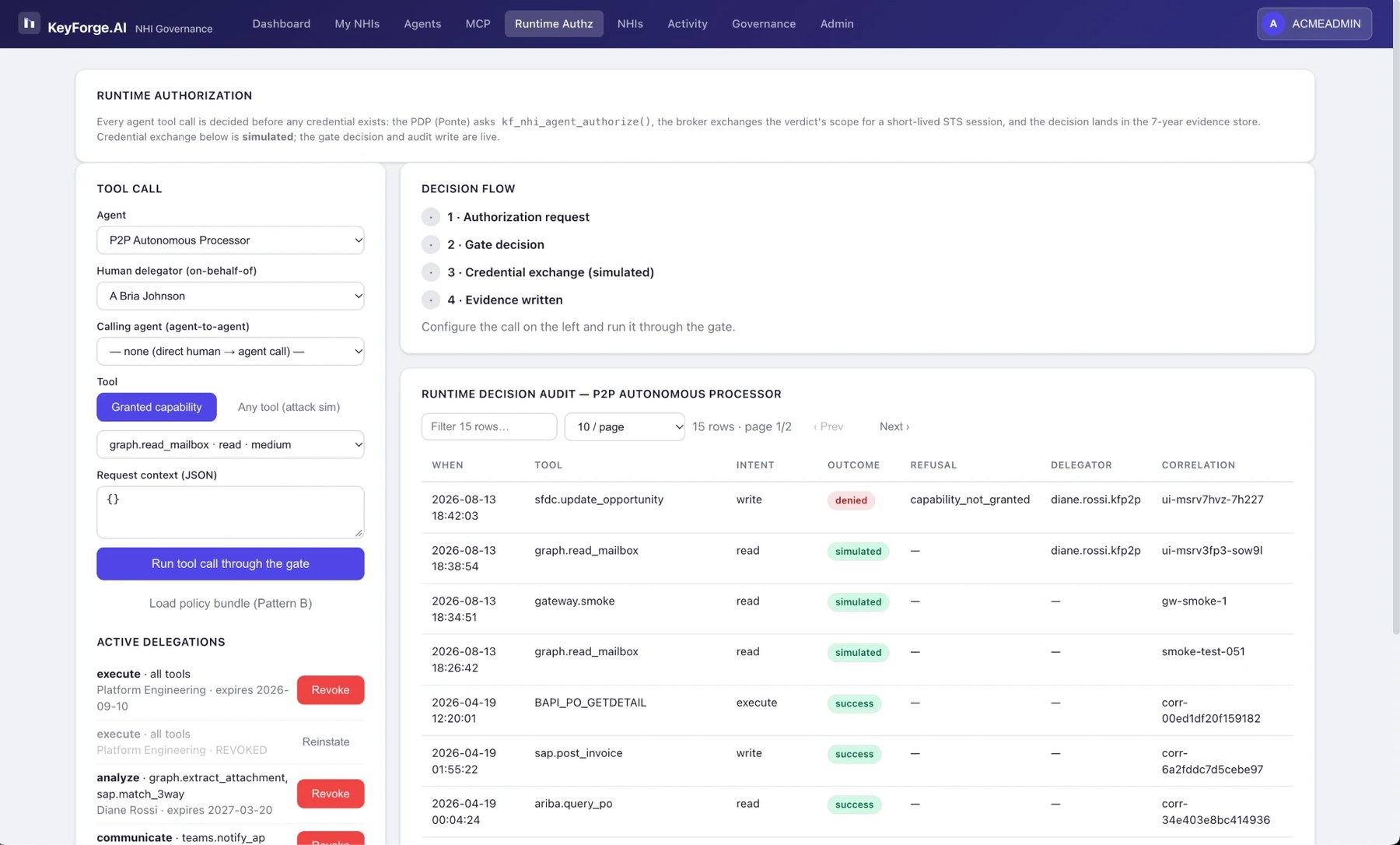The height and width of the screenshot is (845, 1400).
Task: Select sfdc.update_opportunity tool cell
Action: tap(599, 500)
